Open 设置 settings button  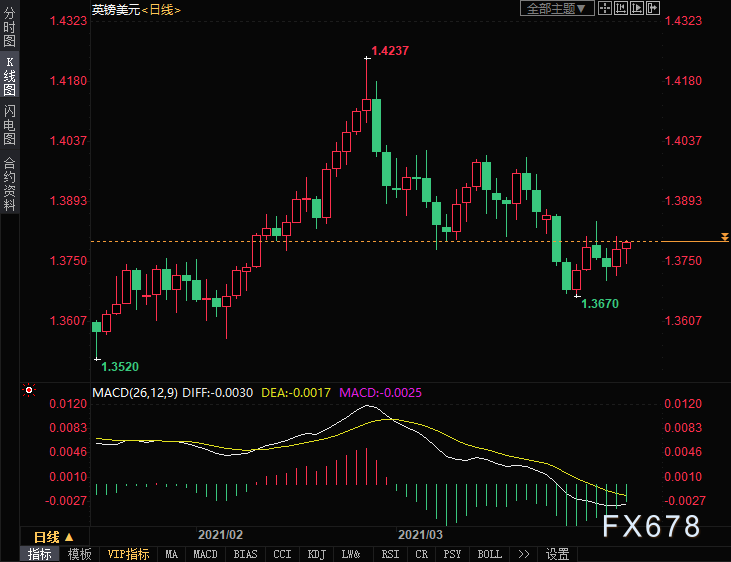point(558,554)
